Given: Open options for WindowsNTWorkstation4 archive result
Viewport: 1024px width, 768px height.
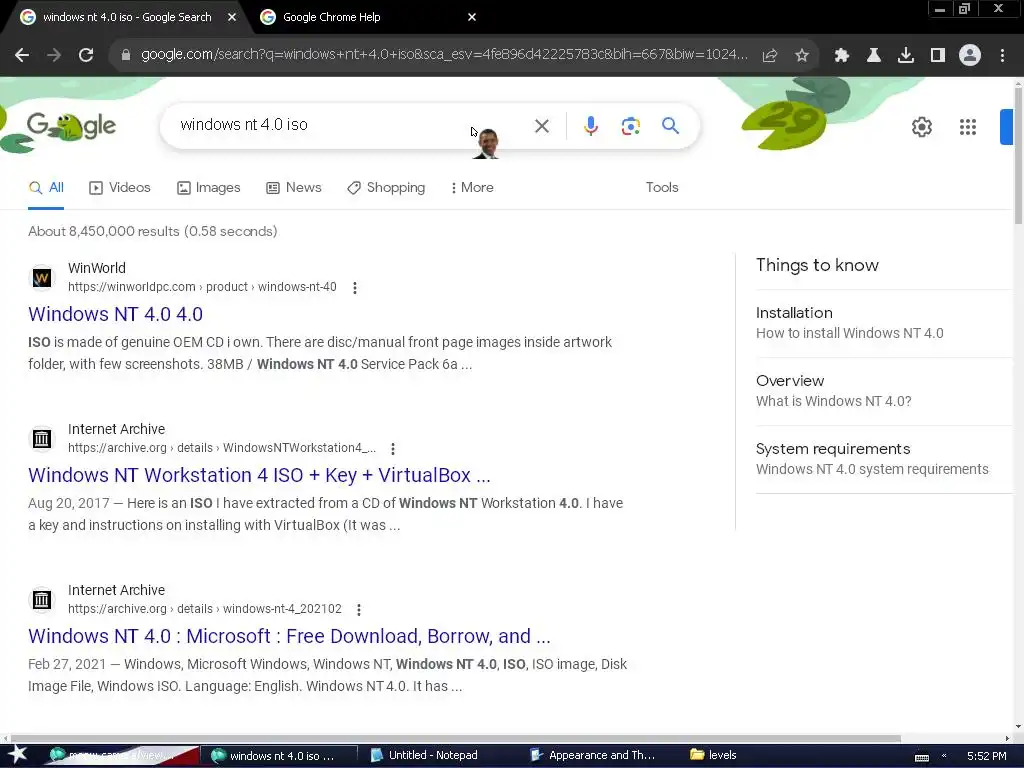Looking at the screenshot, I should pyautogui.click(x=392, y=449).
